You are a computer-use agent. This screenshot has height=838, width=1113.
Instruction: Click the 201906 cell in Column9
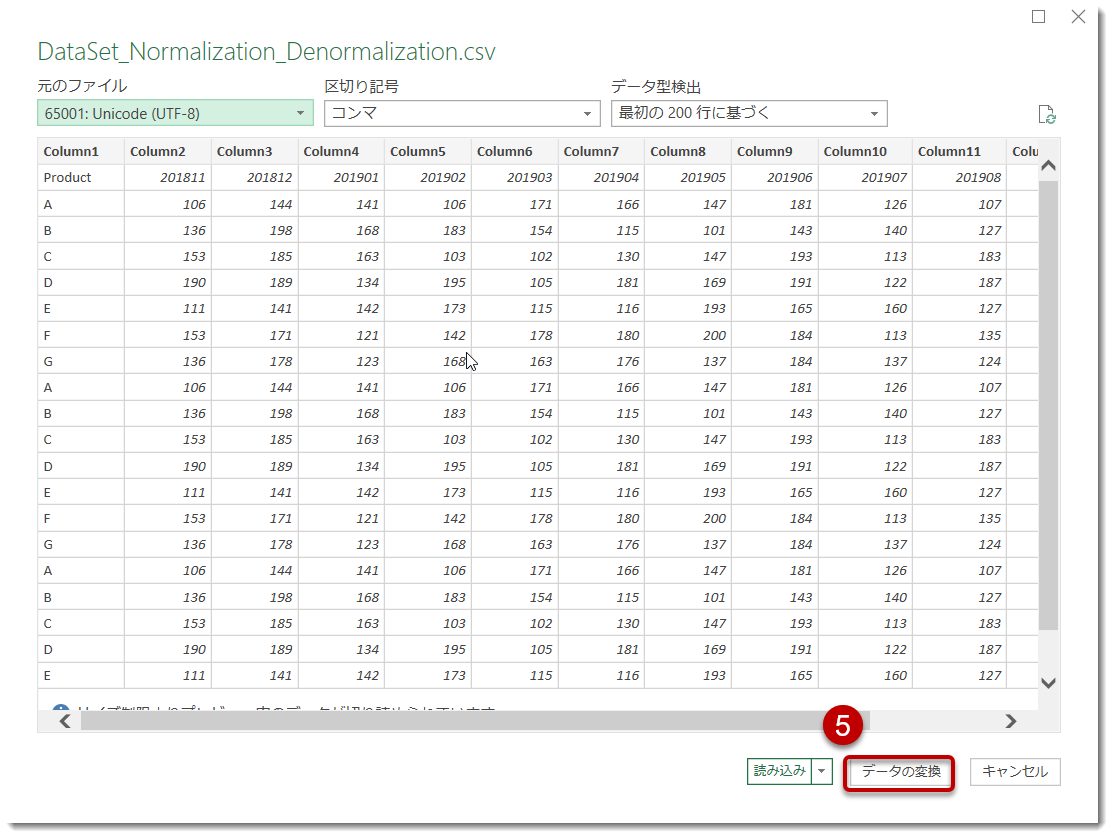[774, 178]
